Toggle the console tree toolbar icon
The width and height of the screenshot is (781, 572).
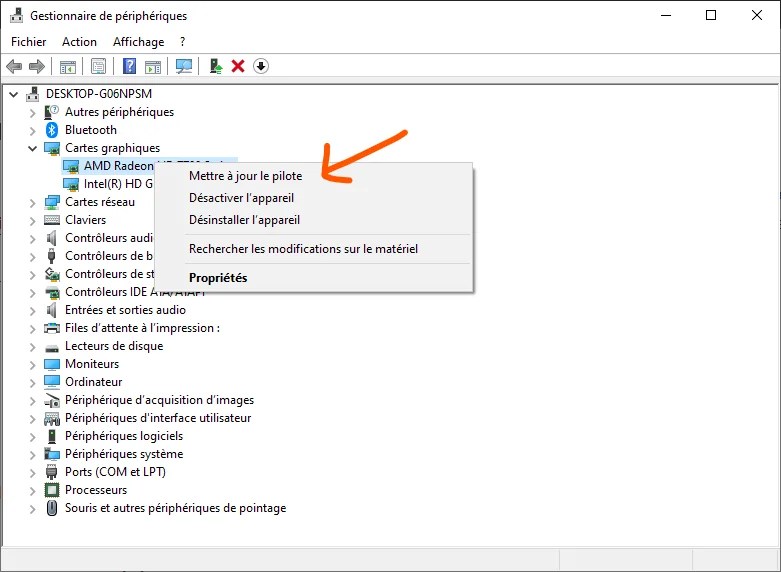[68, 66]
